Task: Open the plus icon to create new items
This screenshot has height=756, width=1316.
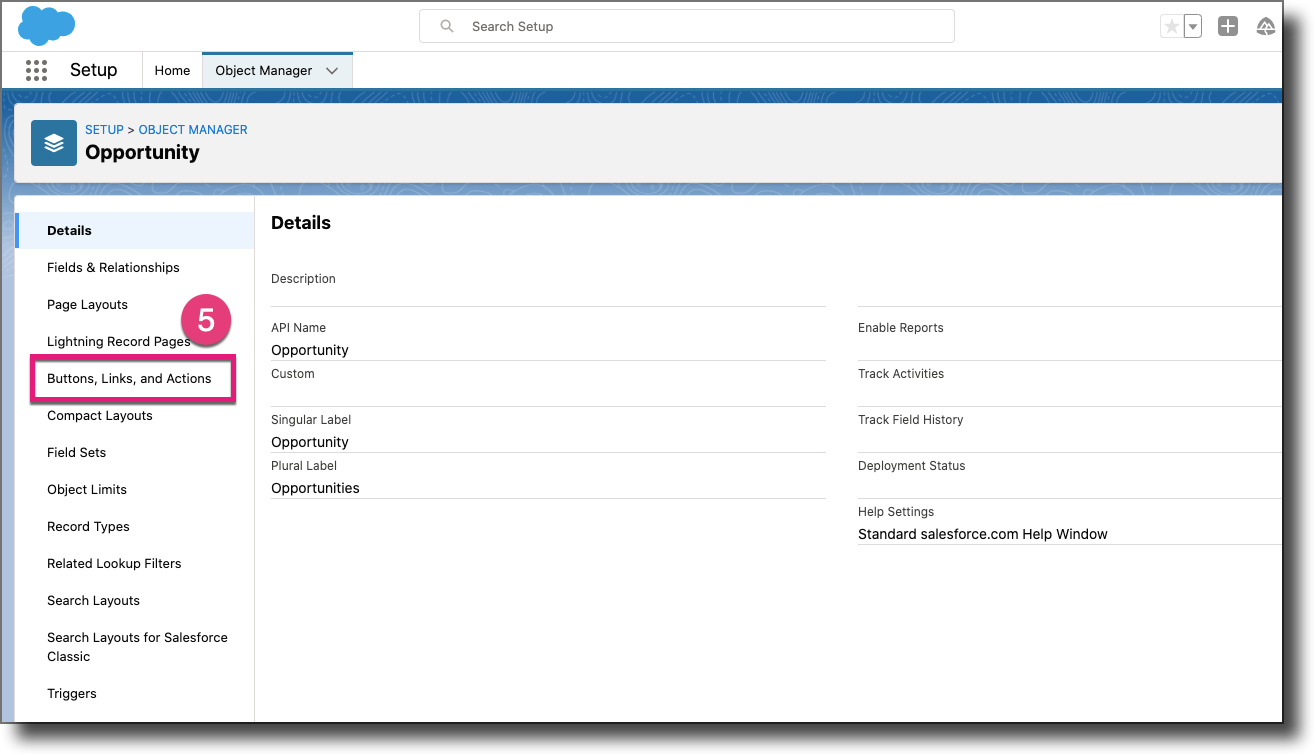Action: (x=1228, y=26)
